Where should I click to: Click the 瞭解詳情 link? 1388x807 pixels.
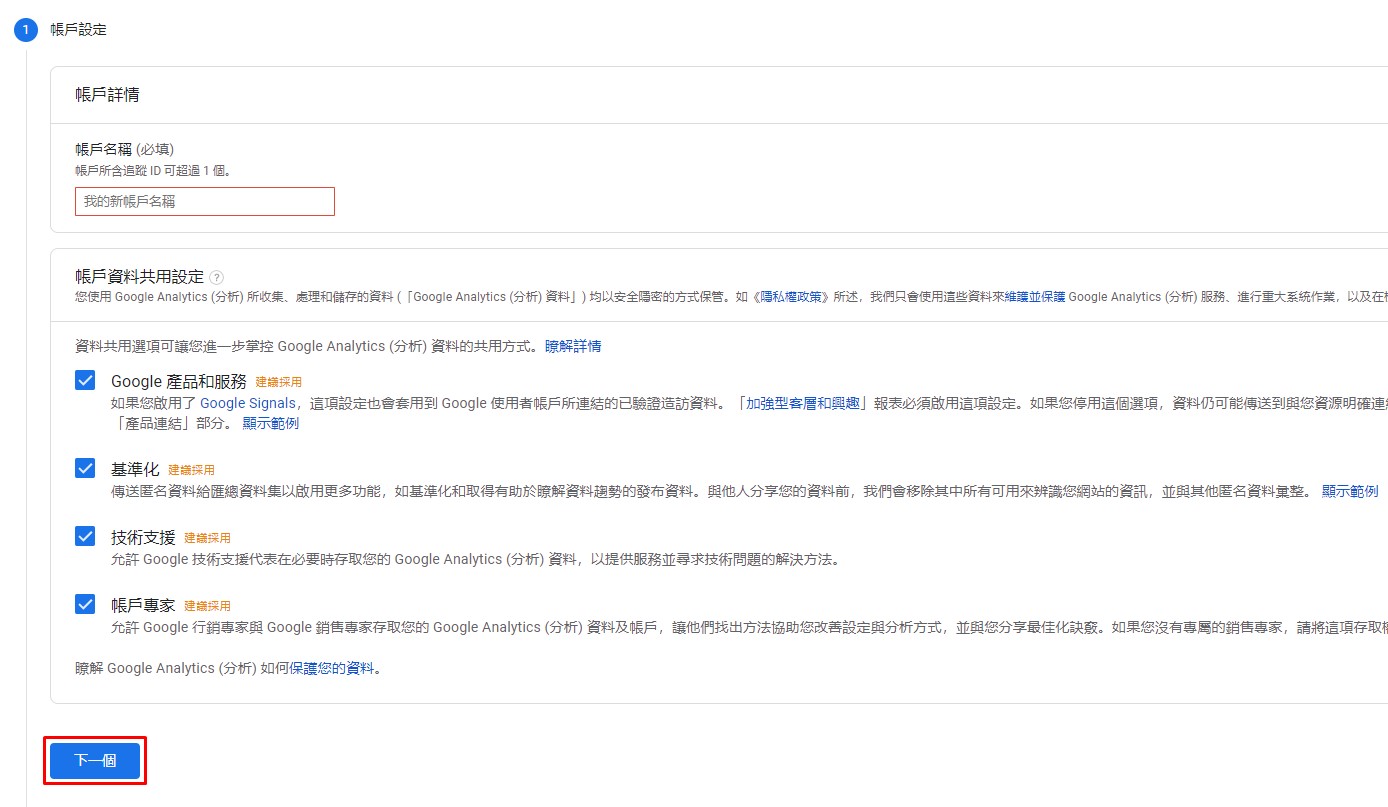click(573, 346)
